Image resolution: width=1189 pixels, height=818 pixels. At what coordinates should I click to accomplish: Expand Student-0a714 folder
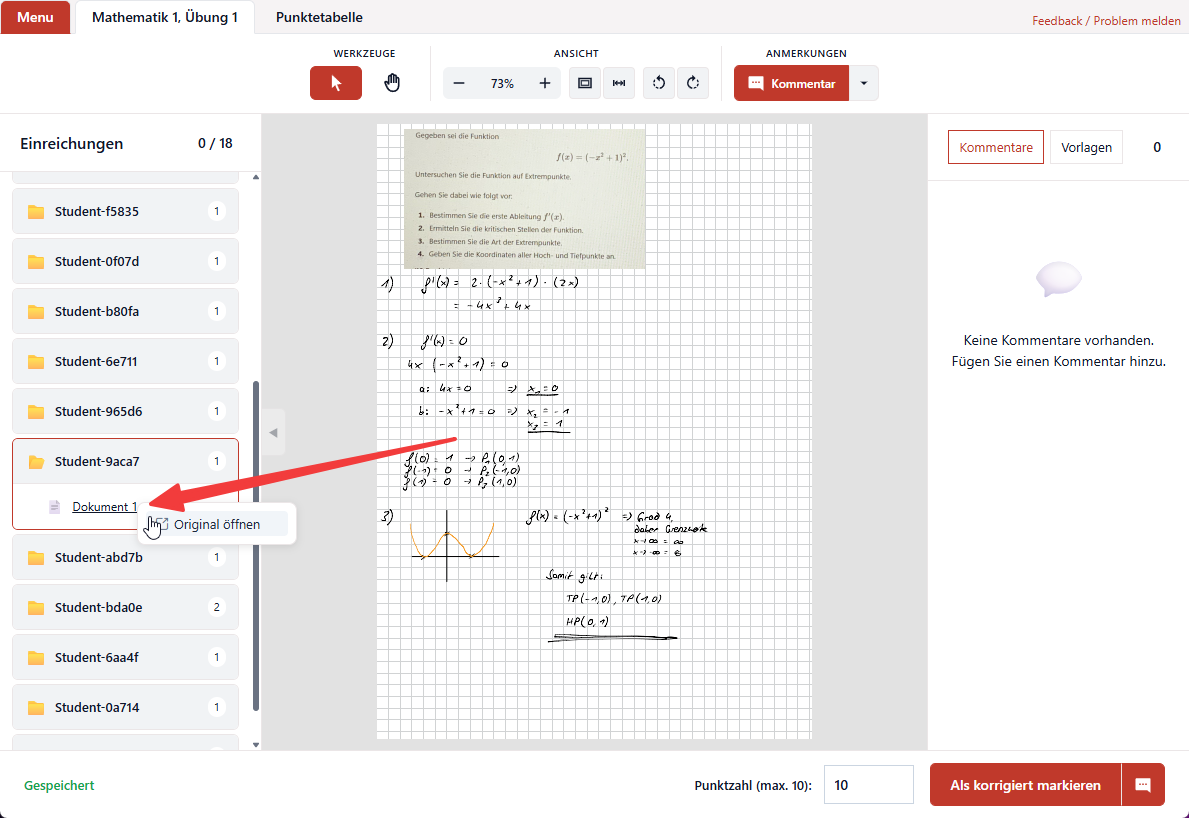(x=125, y=707)
